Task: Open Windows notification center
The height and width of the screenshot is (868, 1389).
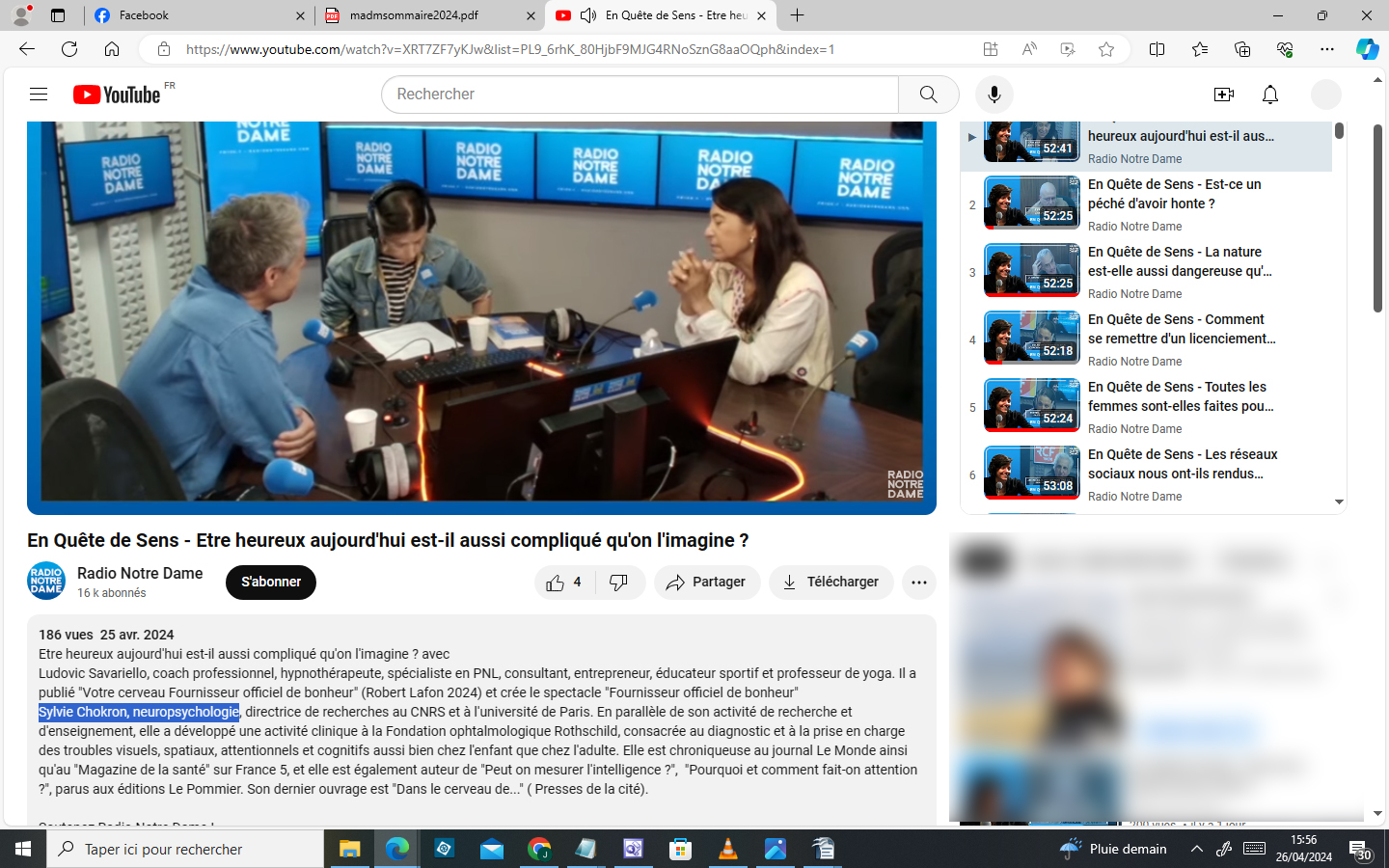Action: click(1361, 850)
